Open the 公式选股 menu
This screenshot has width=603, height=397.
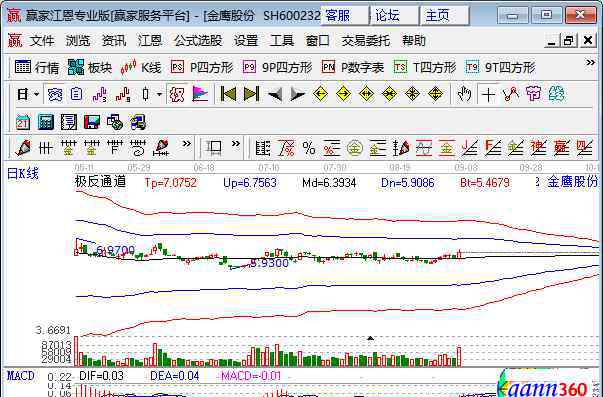[x=198, y=40]
